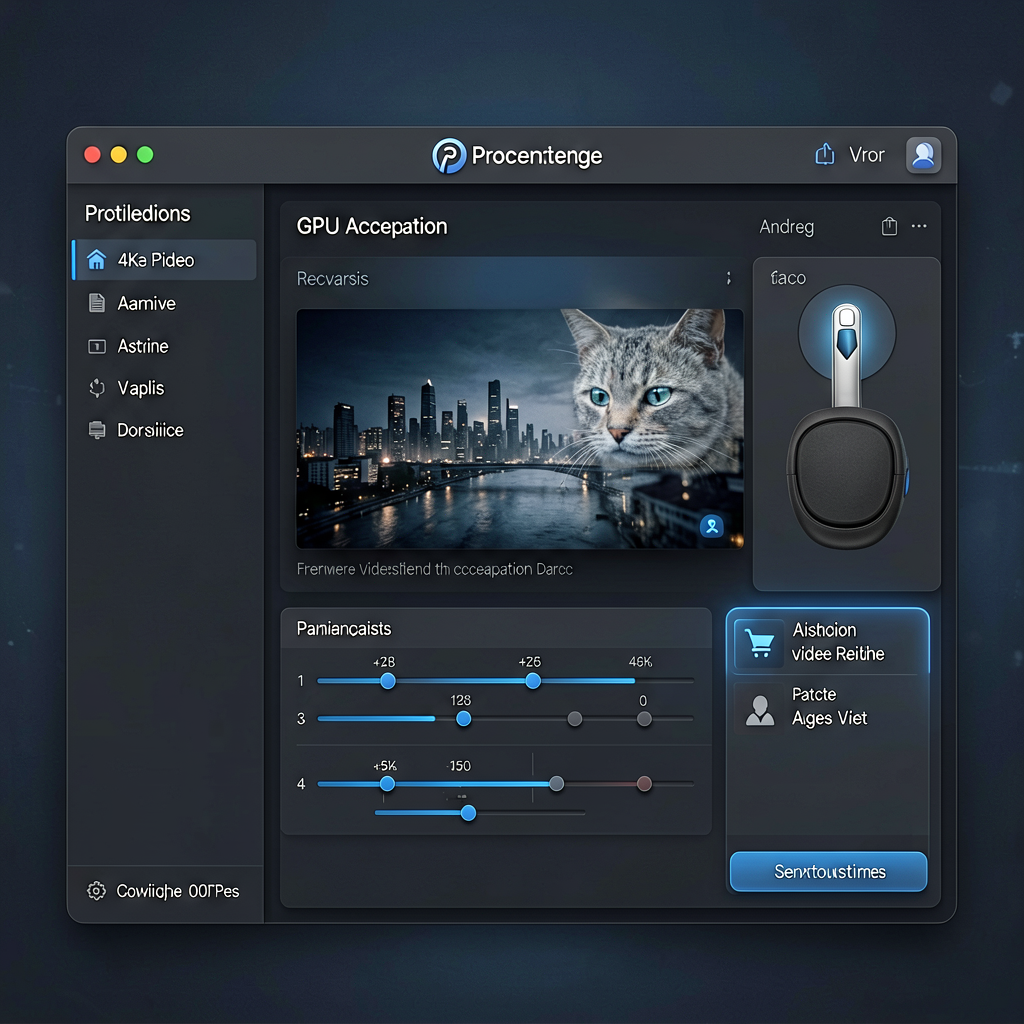Viewport: 1024px width, 1024px height.
Task: Minimize window with yellow button
Action: [x=118, y=155]
